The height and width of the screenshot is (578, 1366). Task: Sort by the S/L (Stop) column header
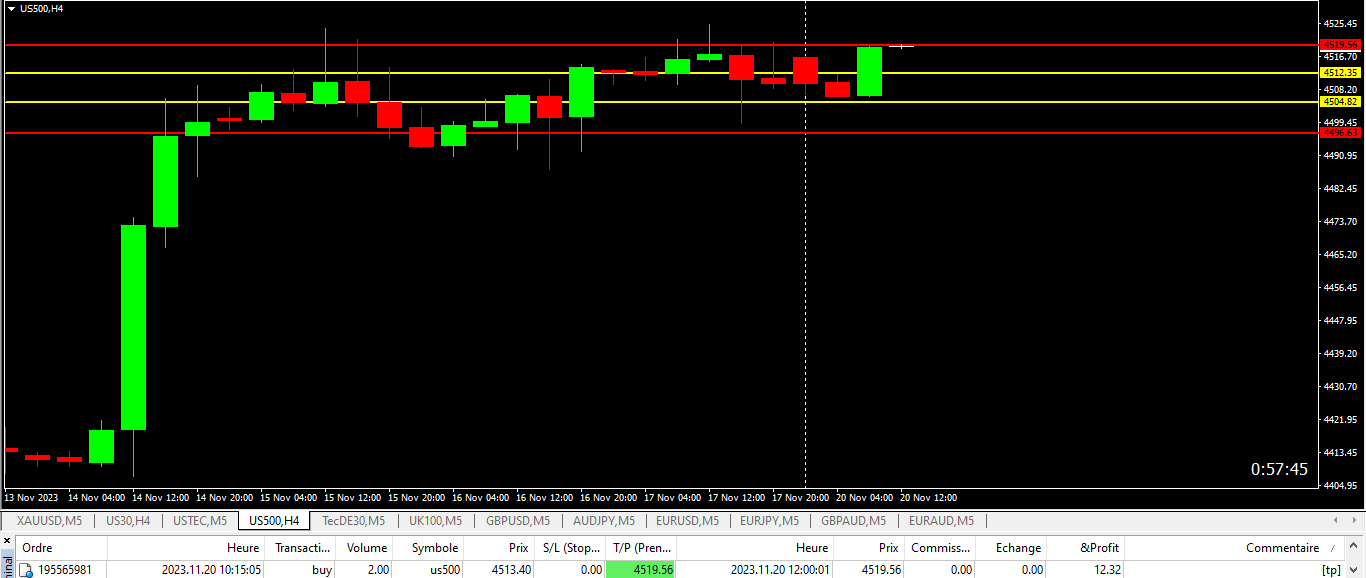click(x=570, y=548)
